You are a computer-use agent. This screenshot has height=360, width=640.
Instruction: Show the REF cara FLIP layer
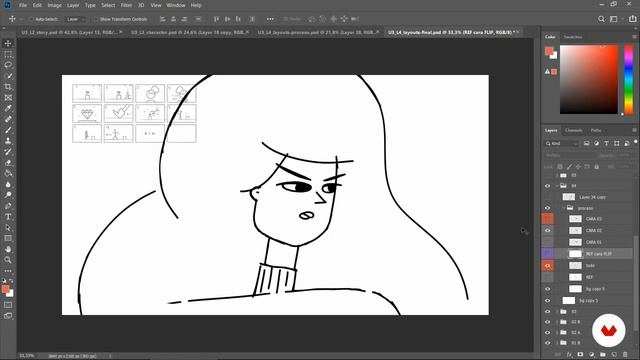[548, 254]
